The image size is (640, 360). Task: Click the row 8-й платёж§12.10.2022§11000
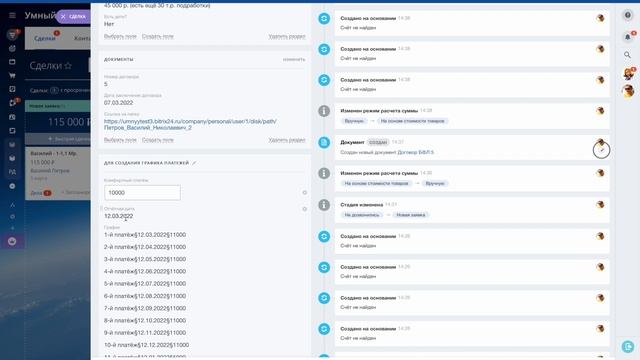pyautogui.click(x=145, y=320)
